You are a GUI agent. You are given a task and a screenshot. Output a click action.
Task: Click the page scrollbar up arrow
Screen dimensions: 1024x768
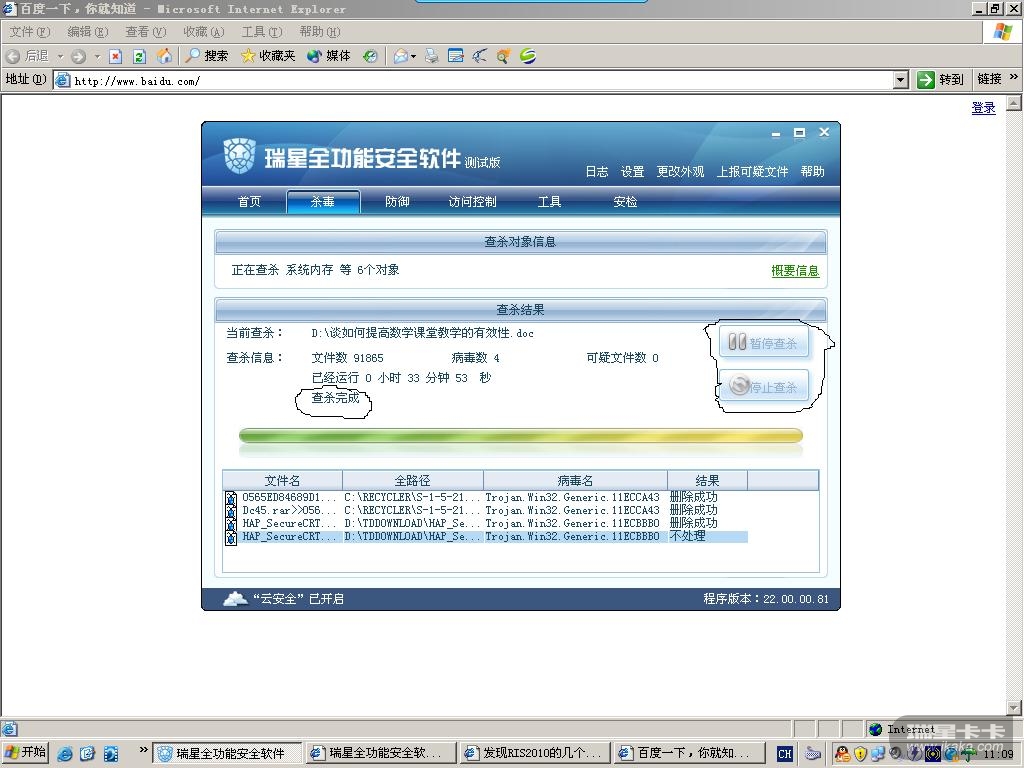pos(1014,103)
